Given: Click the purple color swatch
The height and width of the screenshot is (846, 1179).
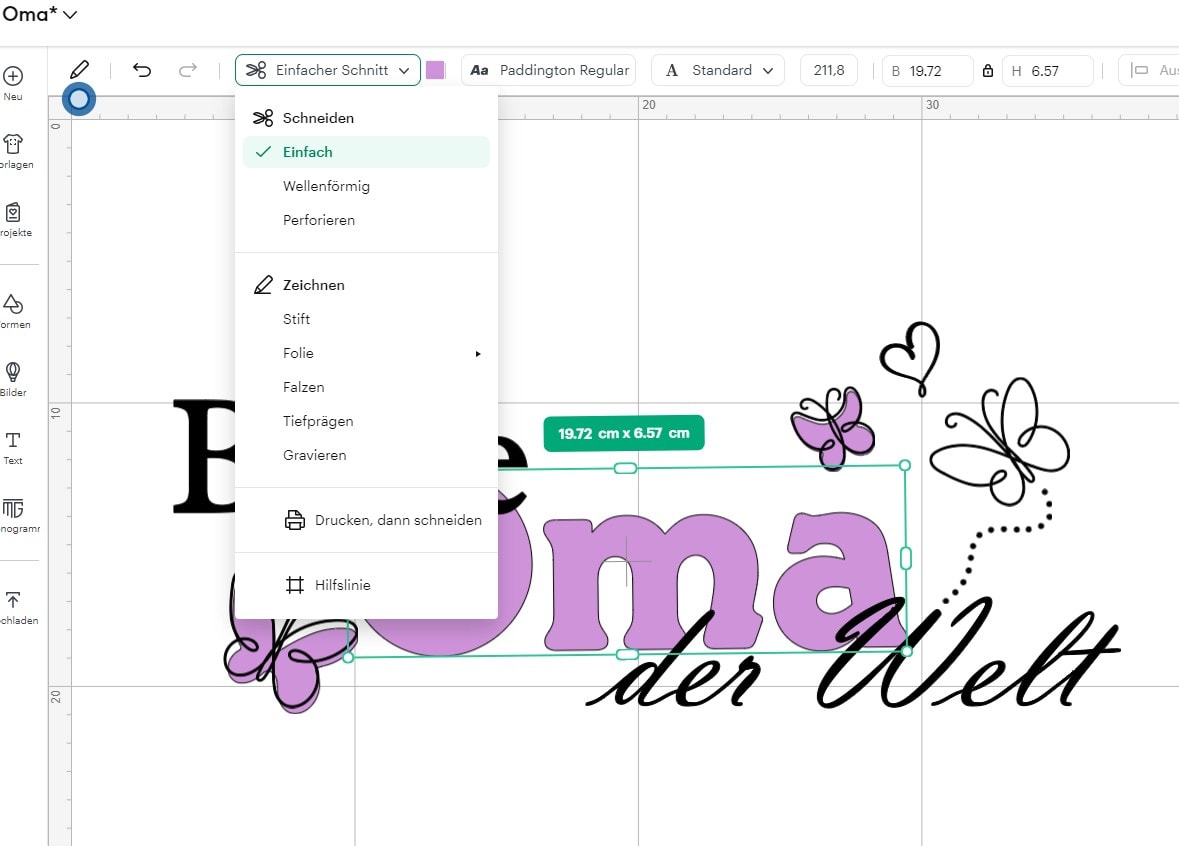Looking at the screenshot, I should [x=435, y=70].
